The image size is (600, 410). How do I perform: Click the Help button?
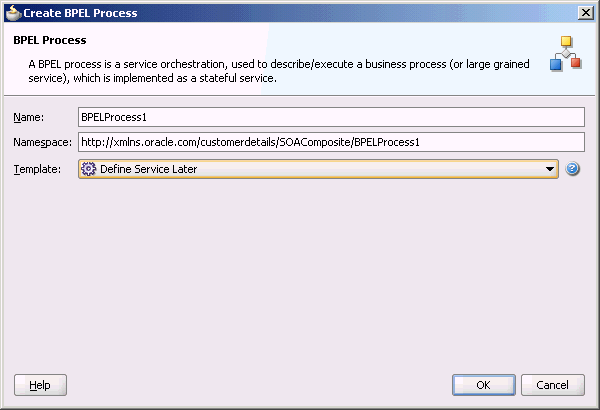[40, 385]
